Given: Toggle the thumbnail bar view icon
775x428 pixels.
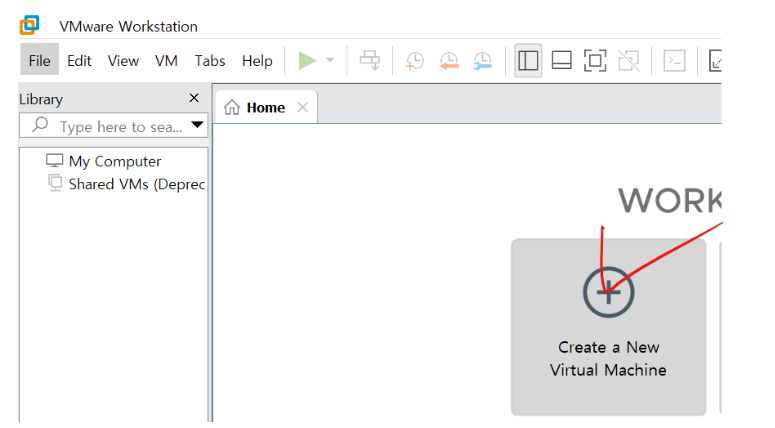Looking at the screenshot, I should (561, 61).
